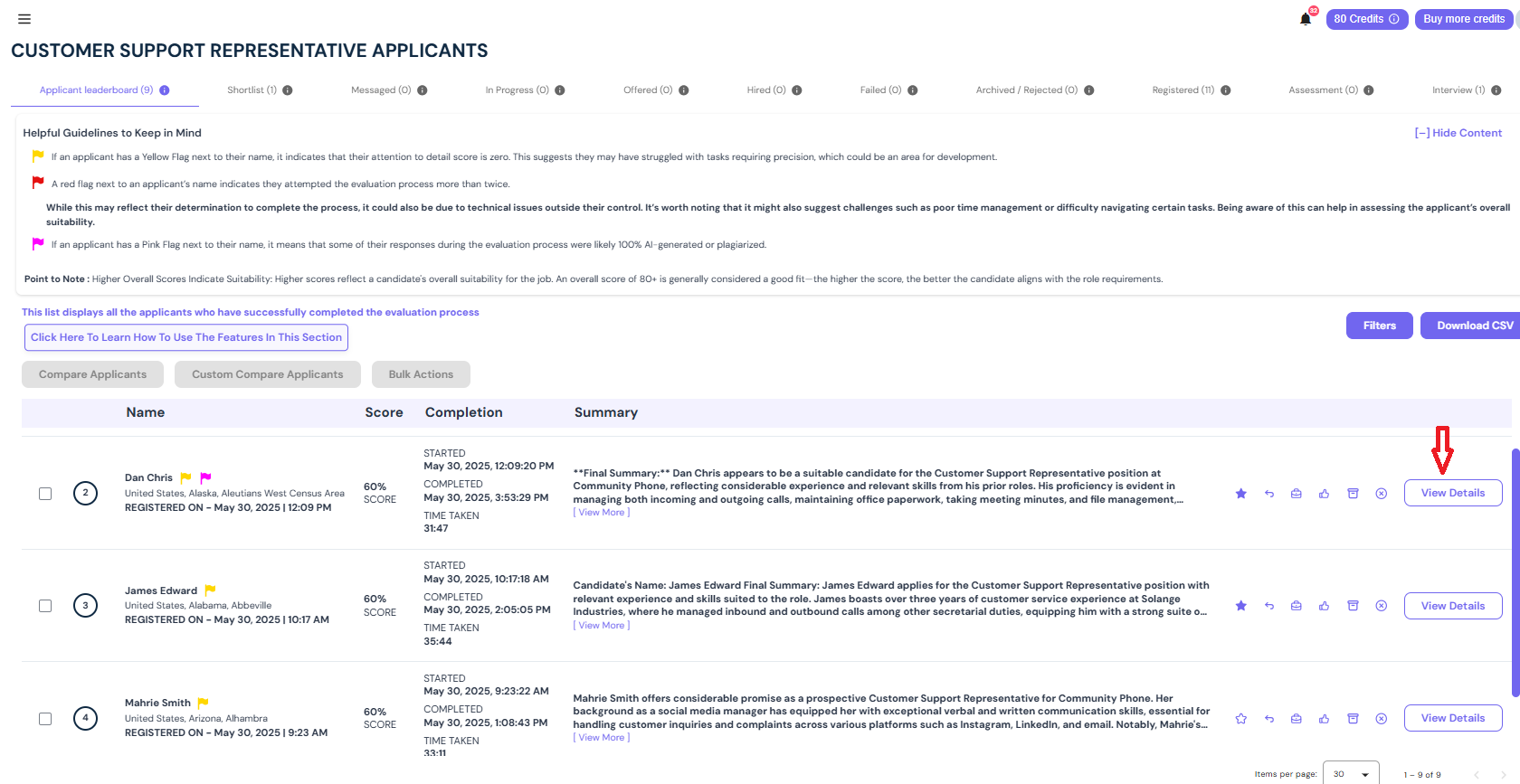Click the shortlist star icon for James Edward
Viewport: 1520px width, 784px height.
pyautogui.click(x=1241, y=606)
